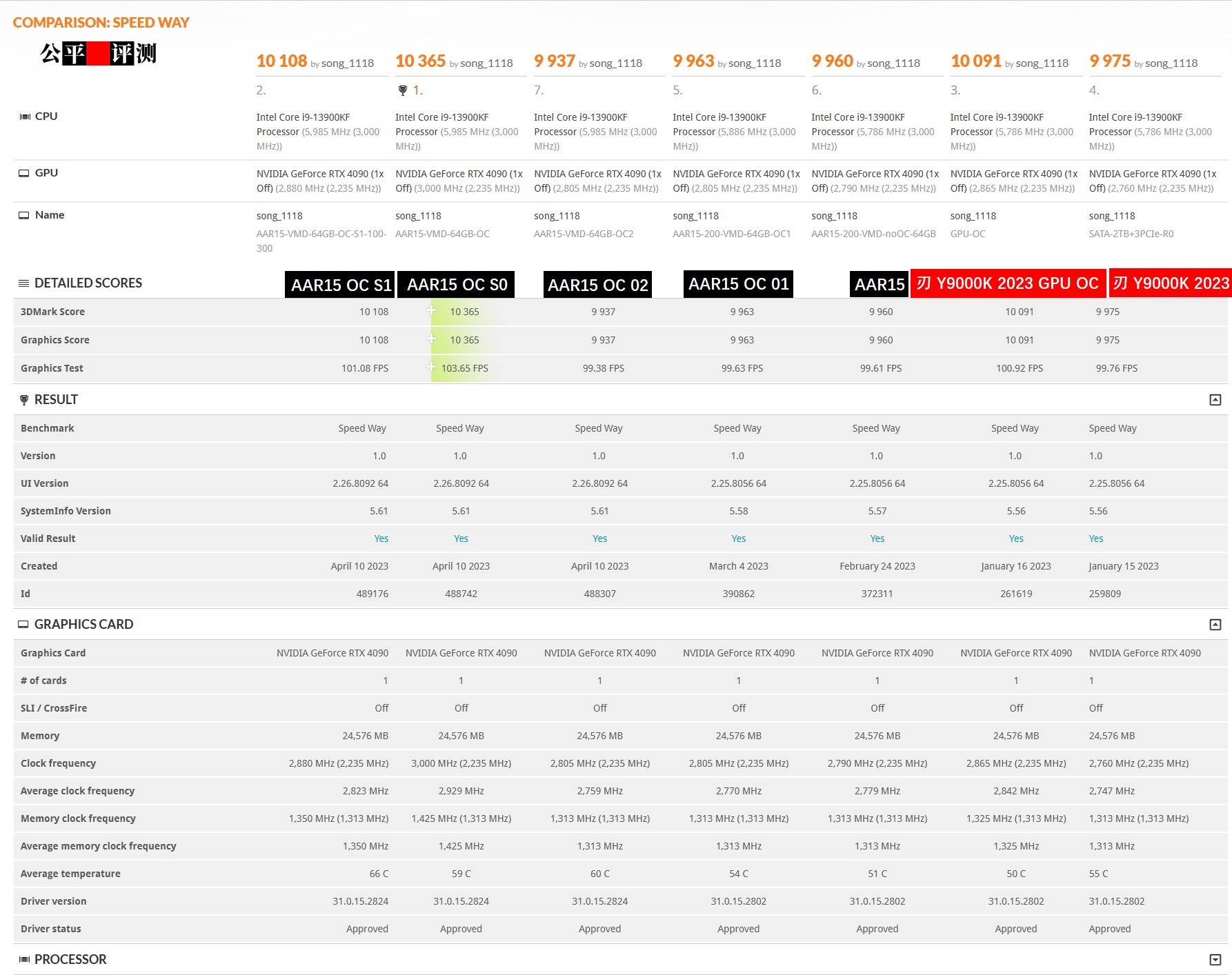
Task: Click the Created date January 16 2023
Action: point(1016,567)
